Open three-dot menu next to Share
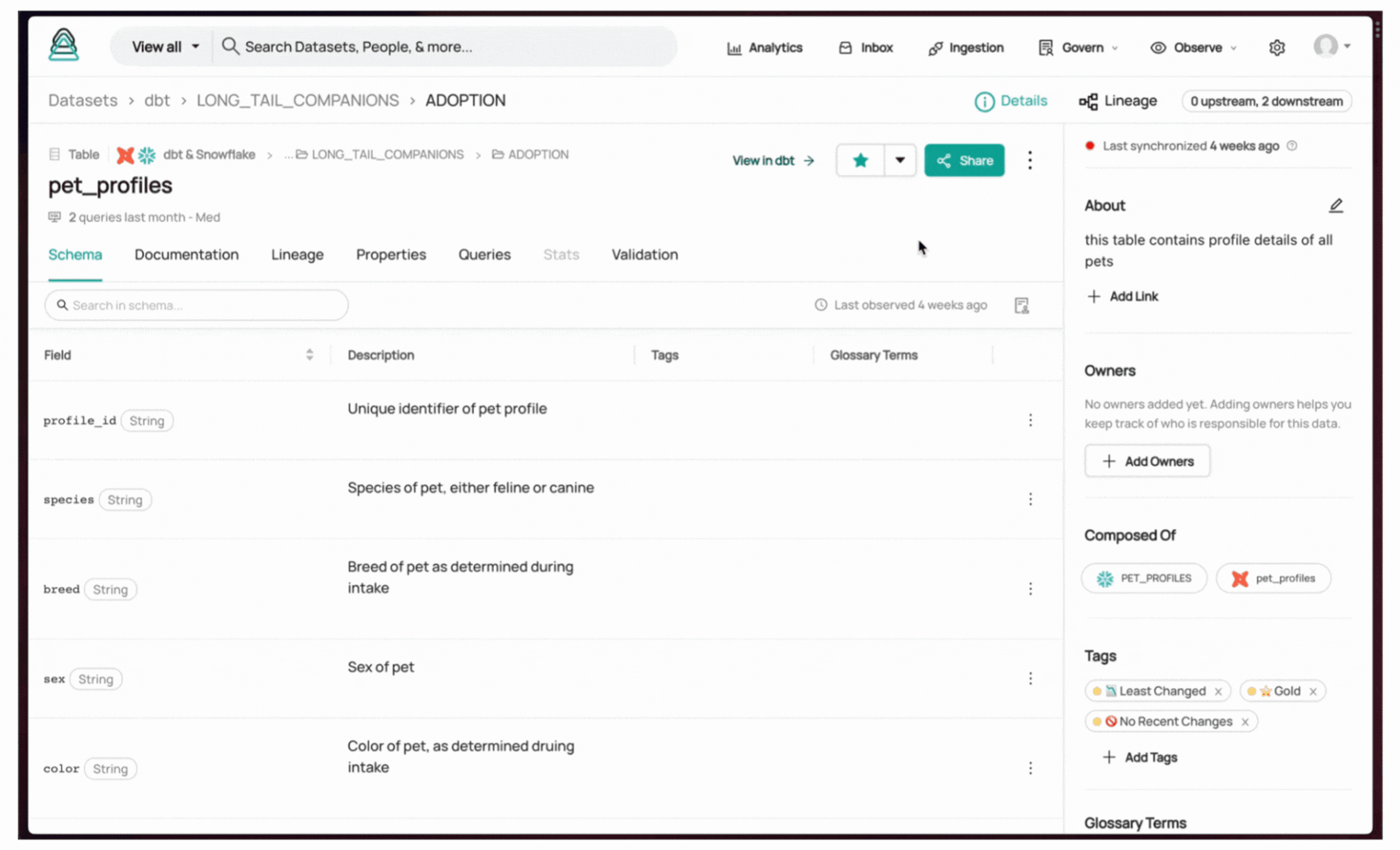Image resolution: width=1400 pixels, height=850 pixels. point(1030,160)
